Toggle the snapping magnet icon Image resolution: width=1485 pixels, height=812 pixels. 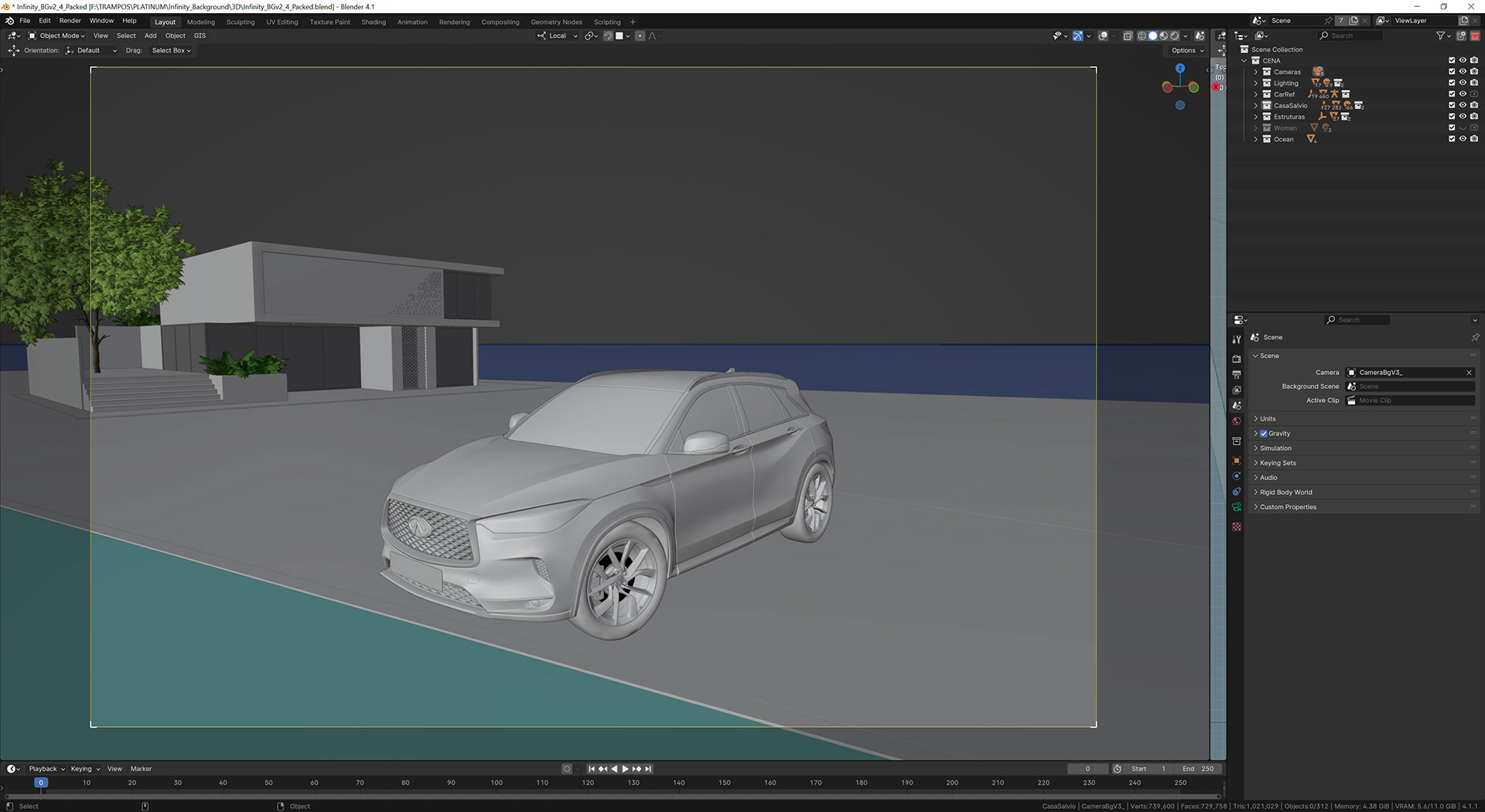(609, 36)
